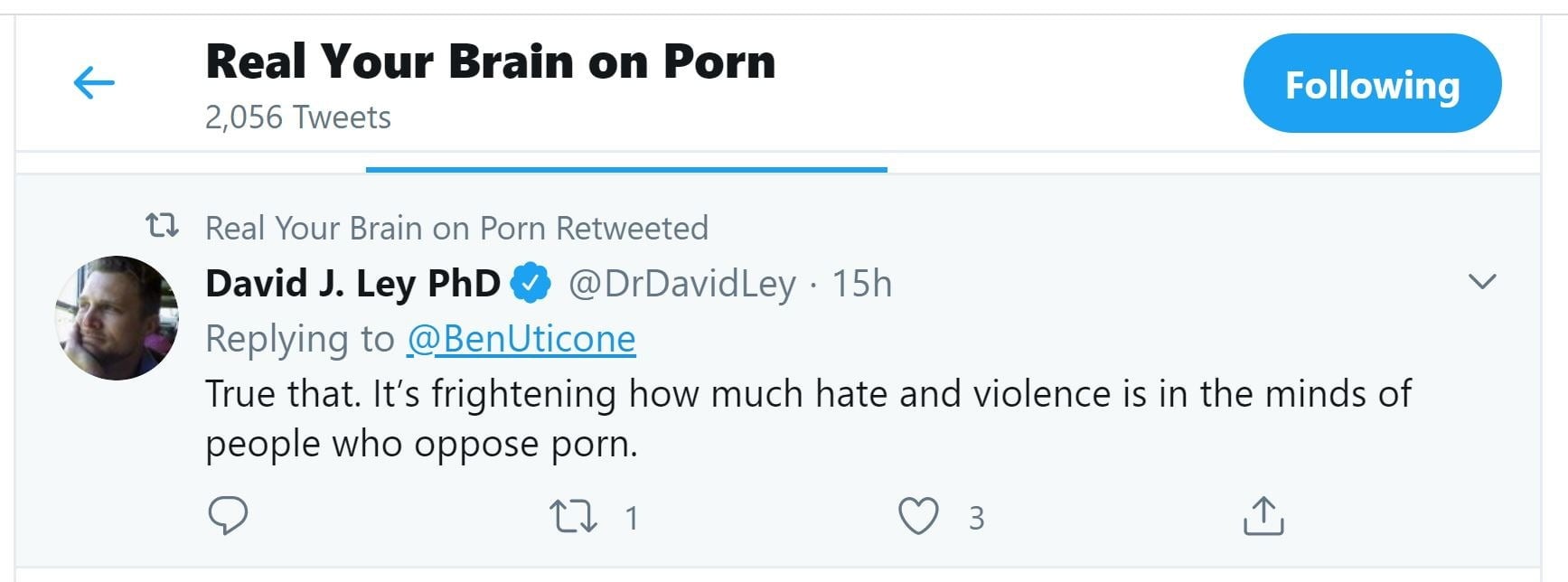Open the @BenUticone profile link
This screenshot has height=582, width=1568.
pyautogui.click(x=521, y=339)
